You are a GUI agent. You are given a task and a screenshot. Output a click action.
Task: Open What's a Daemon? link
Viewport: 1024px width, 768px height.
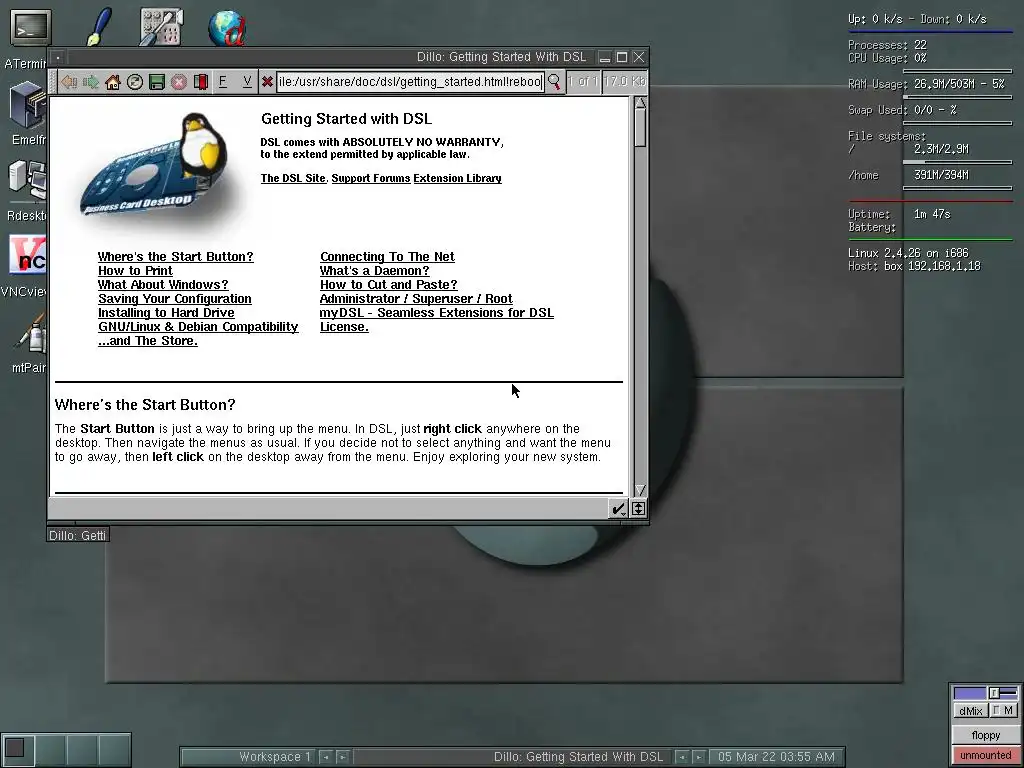click(375, 270)
